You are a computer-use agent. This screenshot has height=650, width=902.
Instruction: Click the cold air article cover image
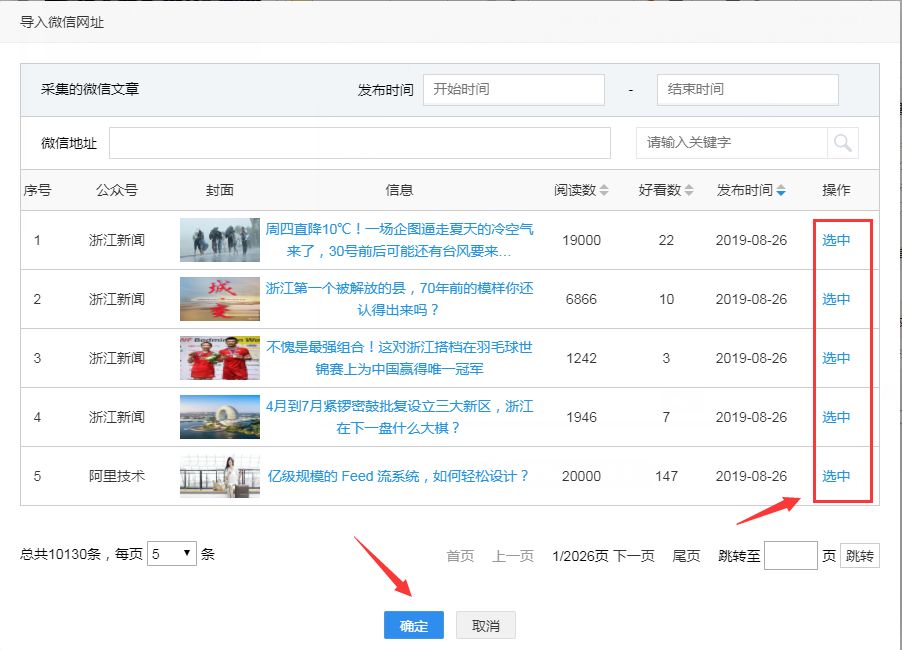pyautogui.click(x=220, y=240)
